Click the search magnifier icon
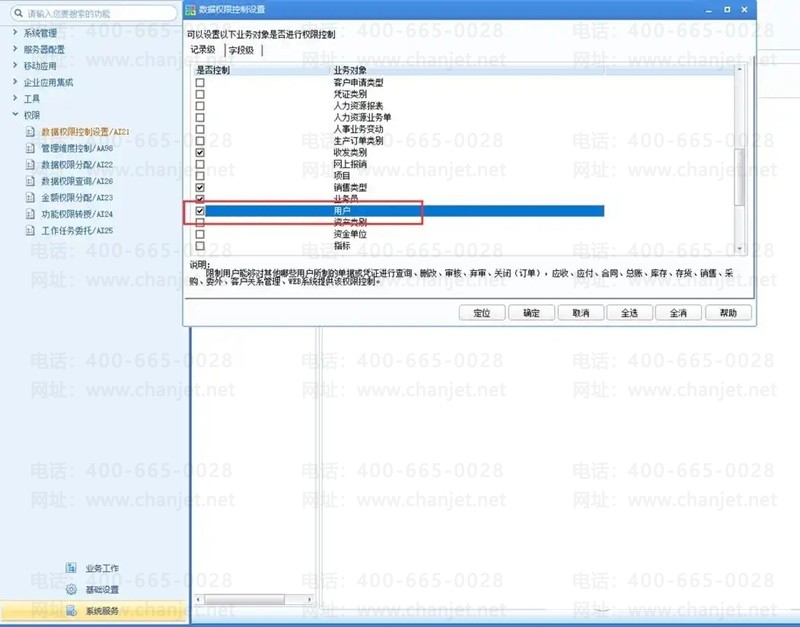The image size is (800, 627). [x=18, y=13]
